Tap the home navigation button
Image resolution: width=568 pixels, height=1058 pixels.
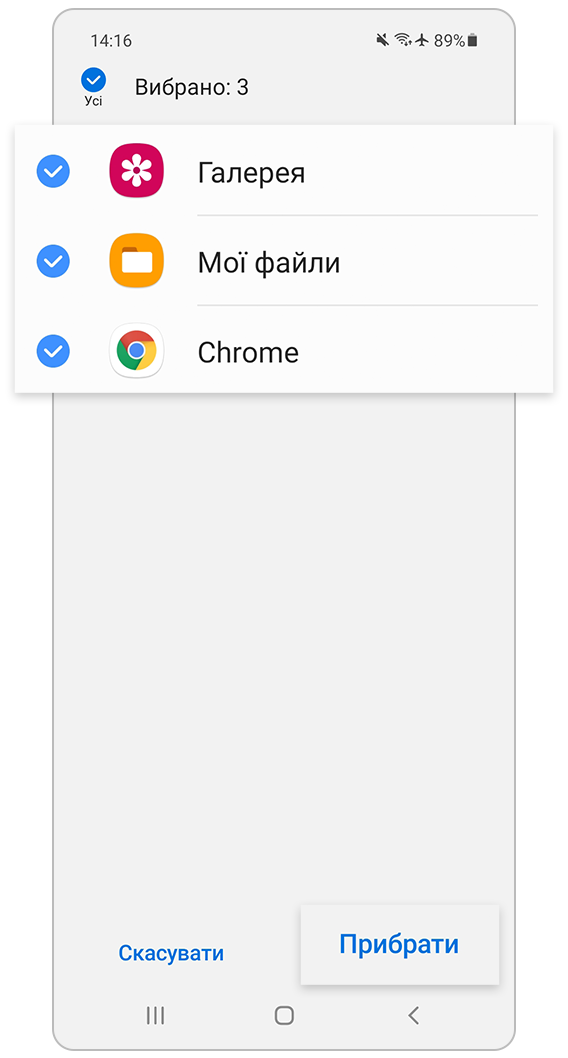pos(284,1015)
